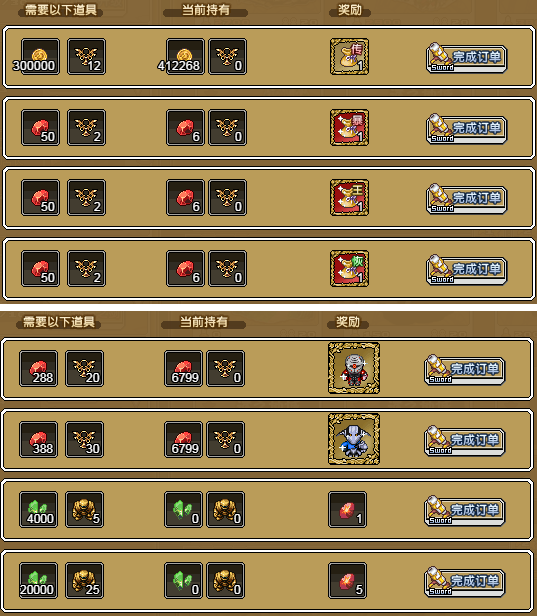Click the blue-armored character reward portrait
This screenshot has height=616, width=537.
tap(354, 439)
